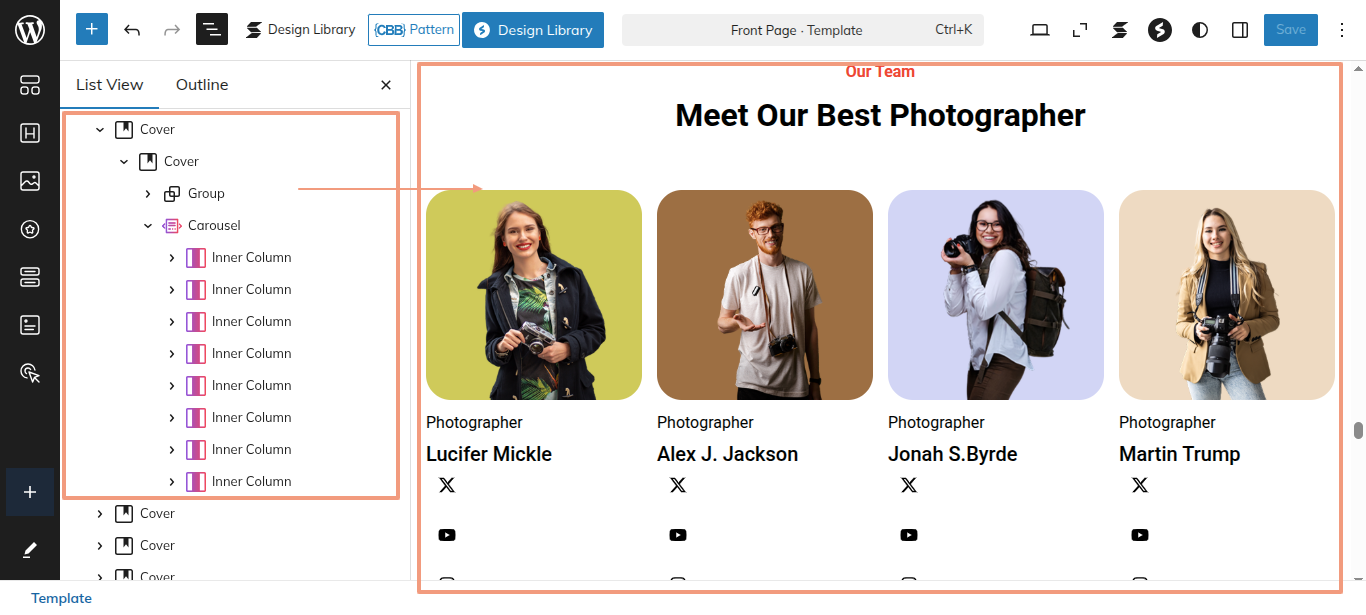
Task: Open the CBB Pattern button
Action: coord(414,30)
